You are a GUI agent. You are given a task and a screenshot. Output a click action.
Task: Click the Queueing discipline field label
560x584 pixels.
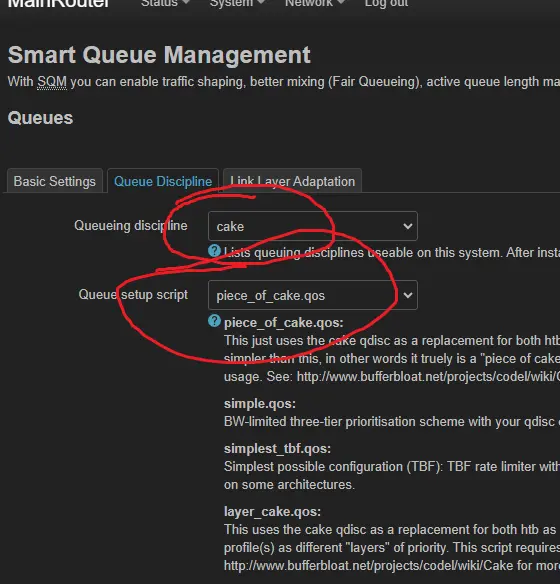(x=131, y=226)
